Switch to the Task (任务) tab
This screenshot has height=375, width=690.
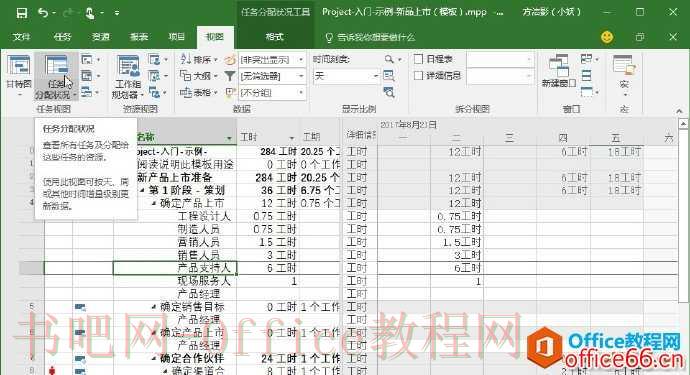pos(62,37)
